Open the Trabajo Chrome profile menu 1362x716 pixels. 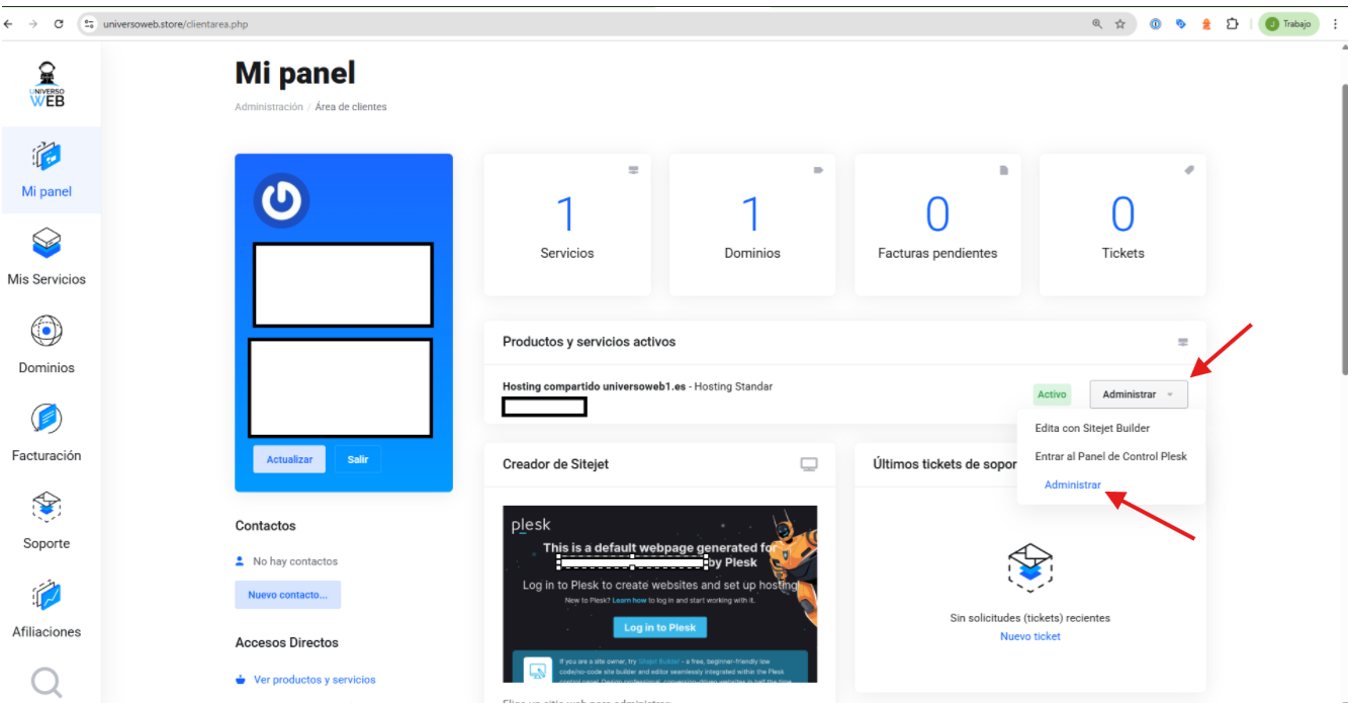tap(1288, 24)
